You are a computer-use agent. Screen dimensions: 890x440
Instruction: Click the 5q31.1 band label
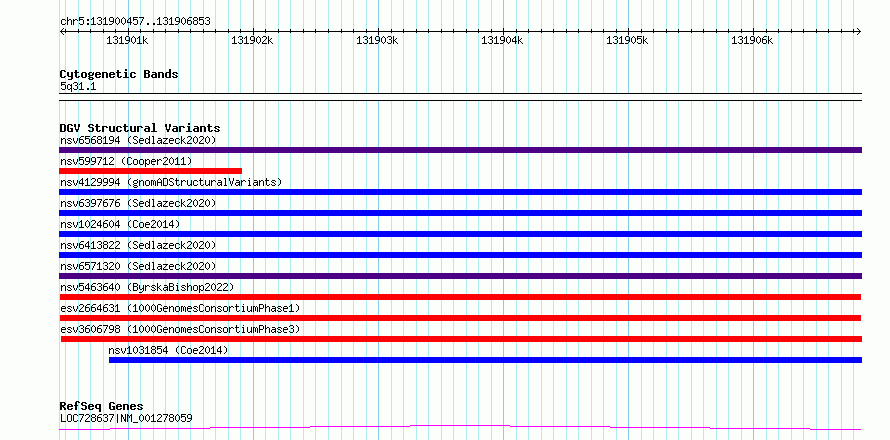pos(78,87)
